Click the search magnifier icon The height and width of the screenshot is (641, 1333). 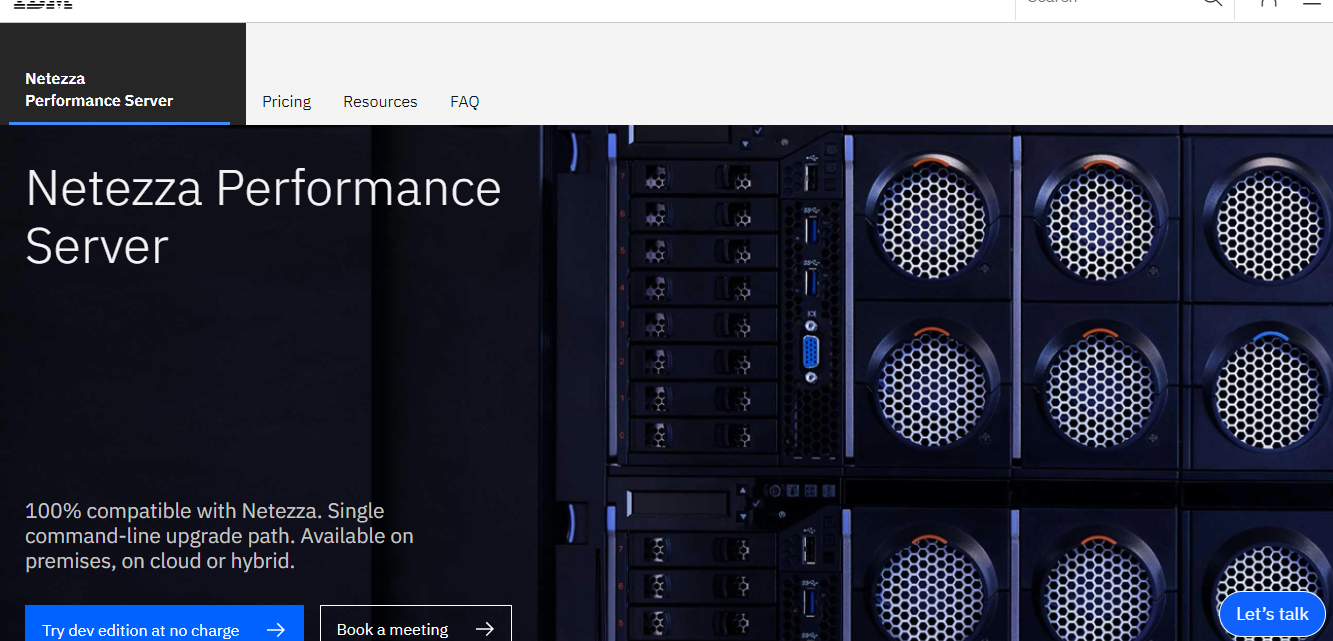pyautogui.click(x=1212, y=3)
